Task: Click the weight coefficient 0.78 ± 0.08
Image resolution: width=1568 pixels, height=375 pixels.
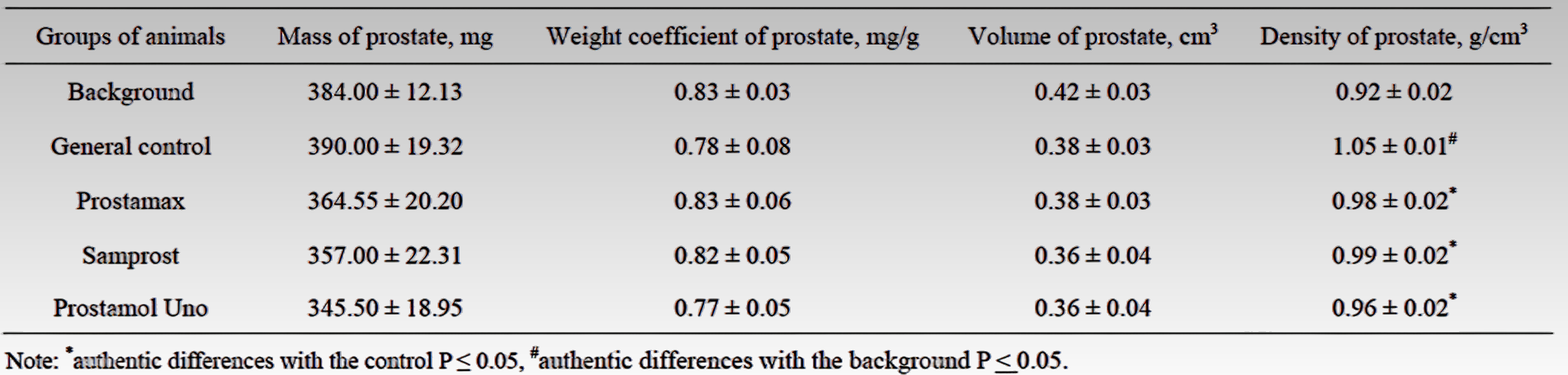Action: point(732,146)
